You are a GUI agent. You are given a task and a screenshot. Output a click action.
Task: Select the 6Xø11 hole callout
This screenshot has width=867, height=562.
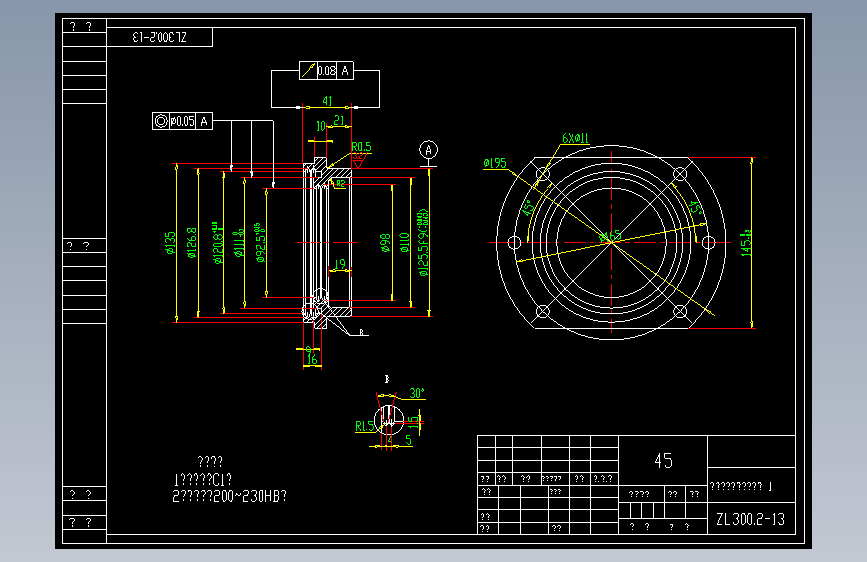(x=575, y=138)
